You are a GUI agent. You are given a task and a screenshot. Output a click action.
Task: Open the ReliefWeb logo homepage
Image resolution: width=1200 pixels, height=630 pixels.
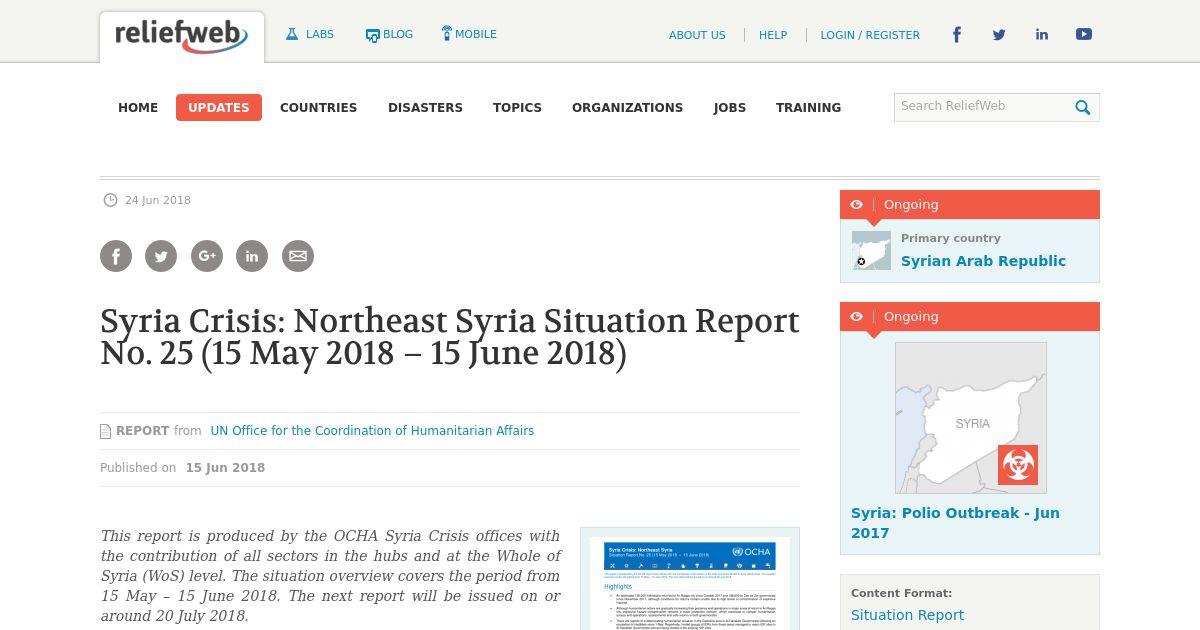click(x=181, y=37)
